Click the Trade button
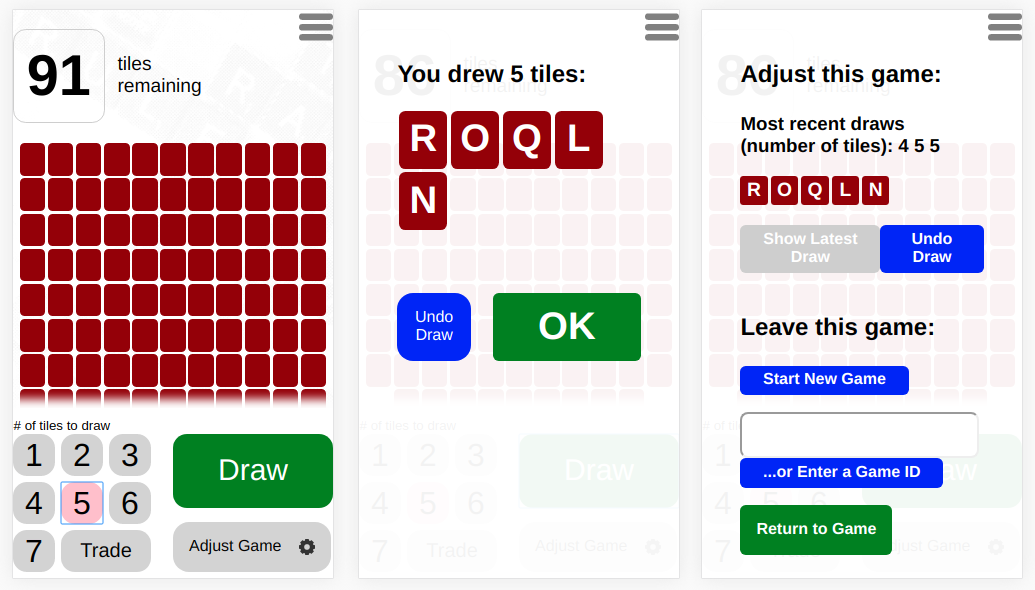 coord(106,550)
